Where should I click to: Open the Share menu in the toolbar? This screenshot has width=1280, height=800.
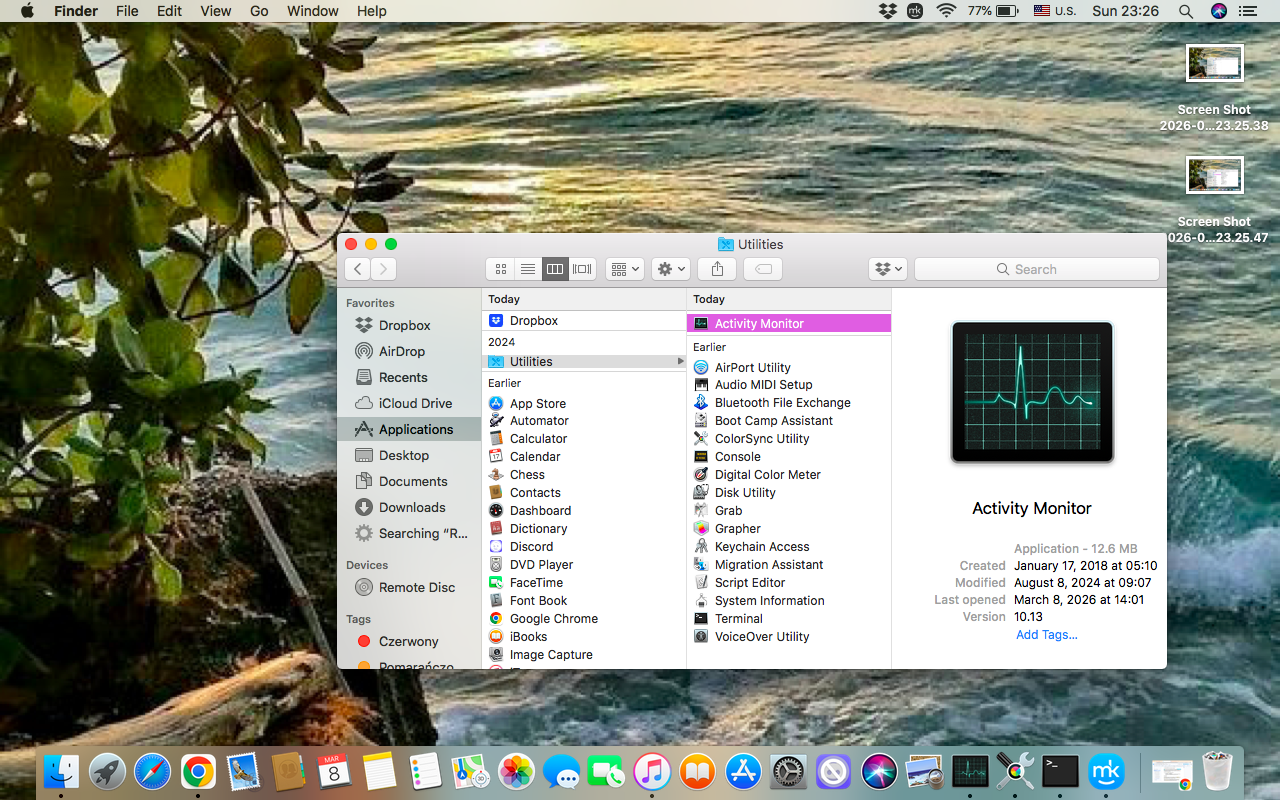[x=716, y=268]
